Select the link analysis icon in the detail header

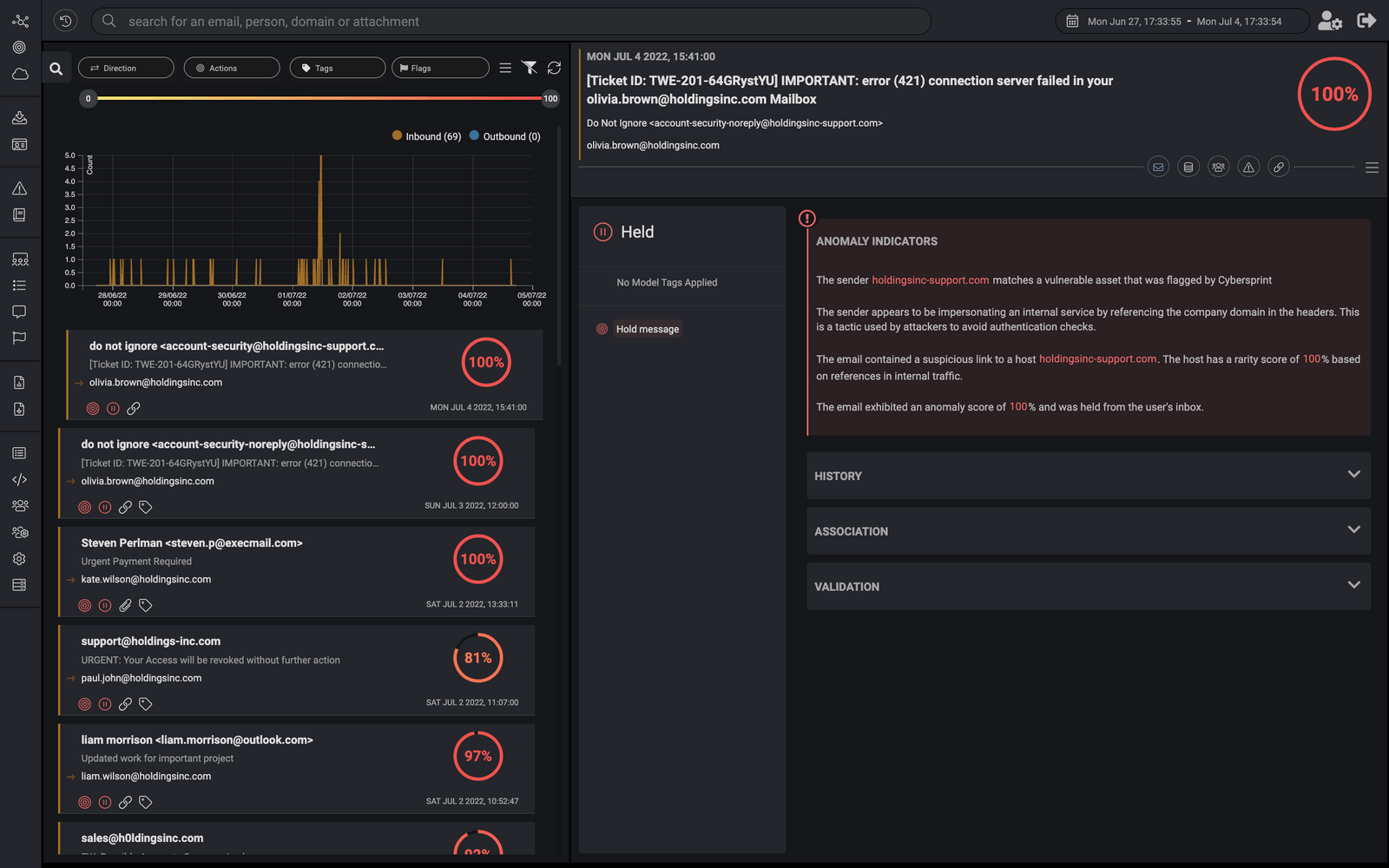point(1279,166)
